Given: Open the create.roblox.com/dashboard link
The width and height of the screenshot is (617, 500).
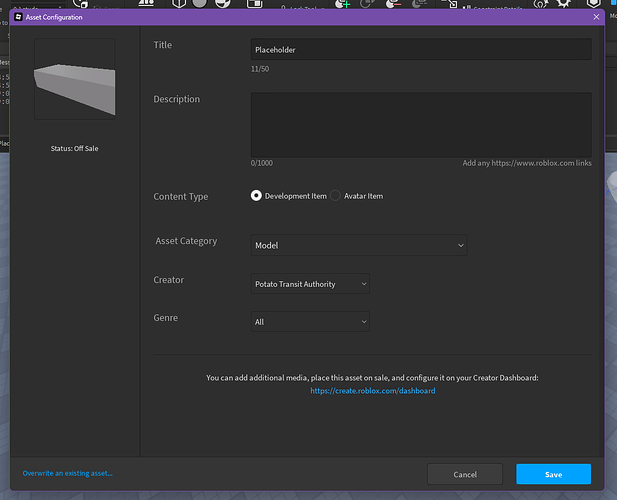Looking at the screenshot, I should coord(373,391).
